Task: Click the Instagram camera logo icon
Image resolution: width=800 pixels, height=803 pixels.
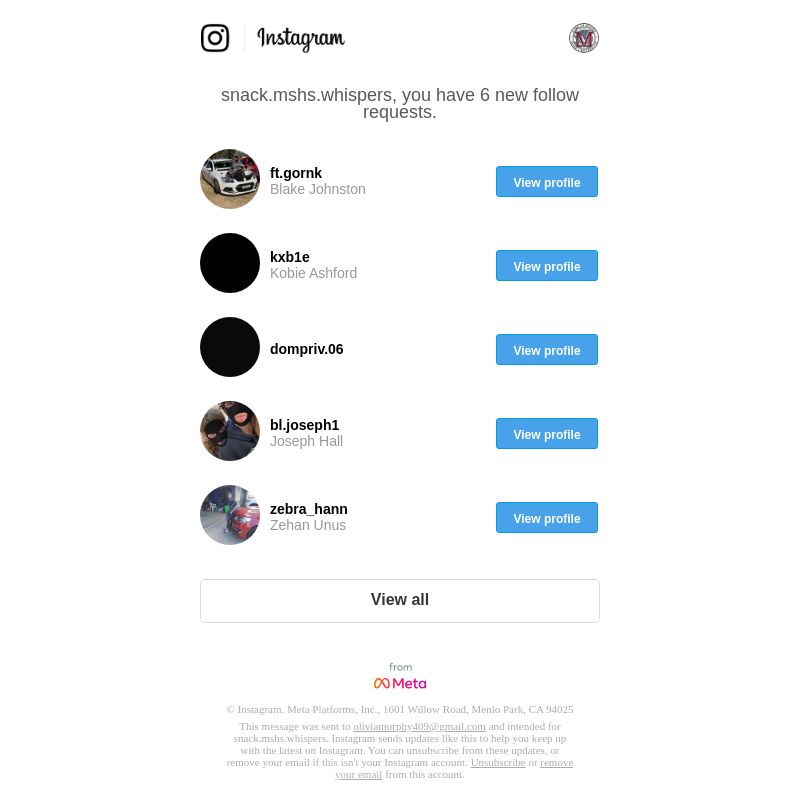Action: tap(215, 38)
